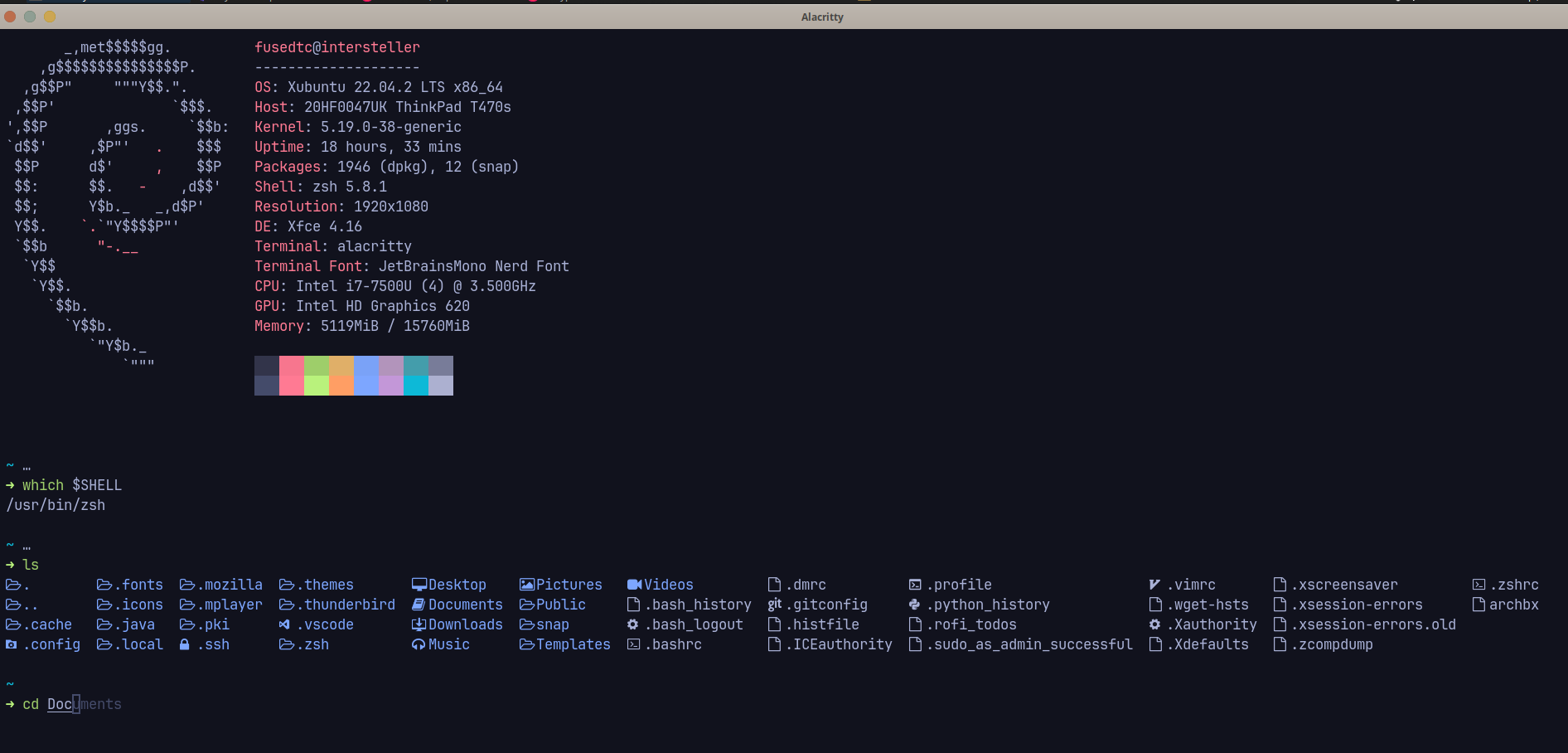Click the image icon next to Pictures
This screenshot has height=753, width=1568.
527,585
